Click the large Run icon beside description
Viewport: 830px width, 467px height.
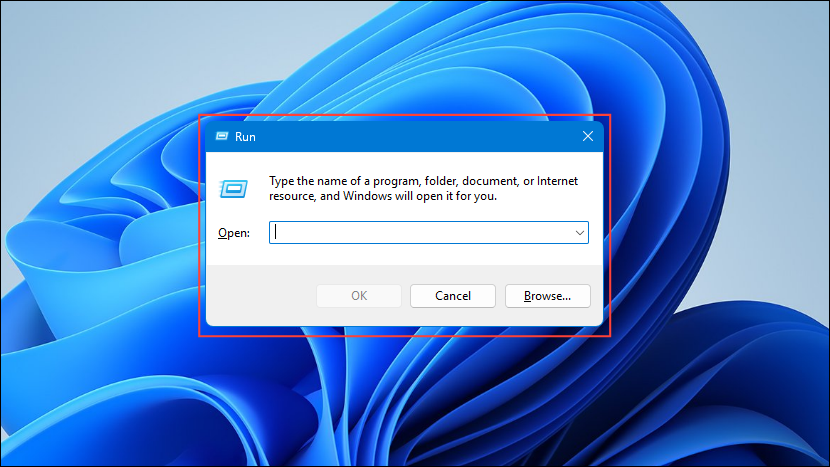(x=233, y=188)
